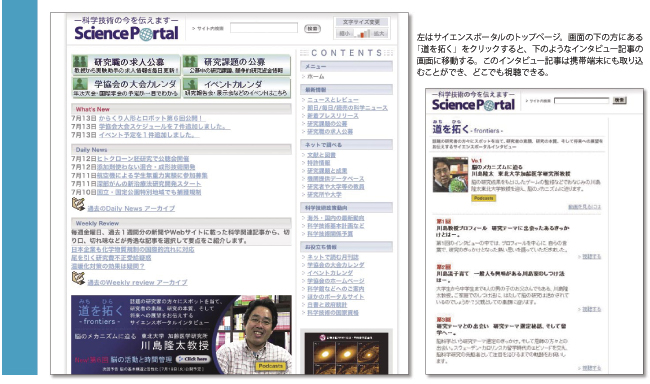Open the 過去のDaily News アーカイブ link
Image resolution: width=650 pixels, height=384 pixels.
131,209
